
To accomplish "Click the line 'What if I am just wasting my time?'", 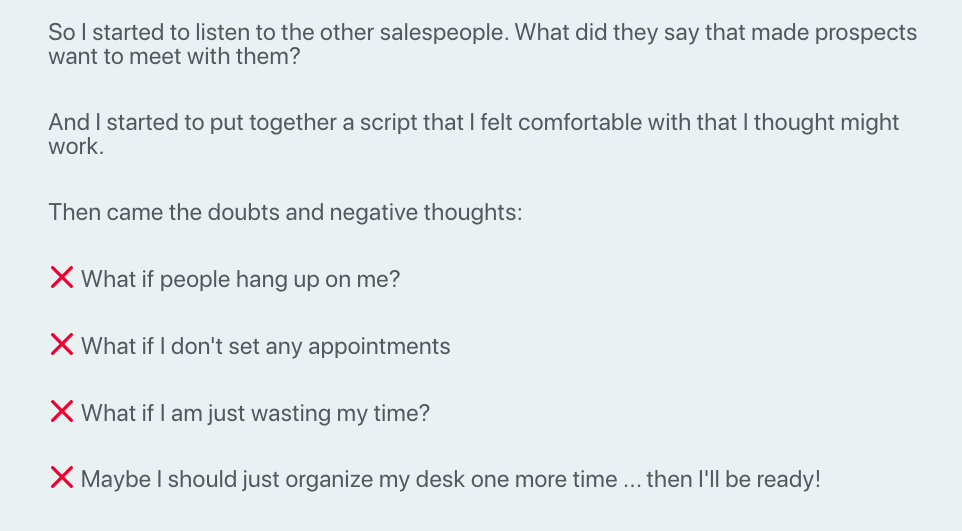I will pyautogui.click(x=255, y=413).
